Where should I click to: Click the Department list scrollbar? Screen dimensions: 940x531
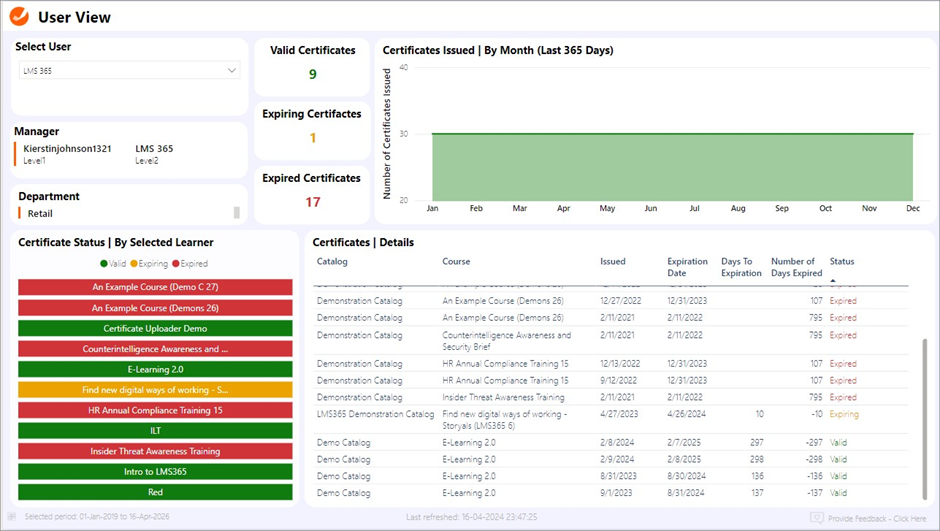pyautogui.click(x=237, y=212)
